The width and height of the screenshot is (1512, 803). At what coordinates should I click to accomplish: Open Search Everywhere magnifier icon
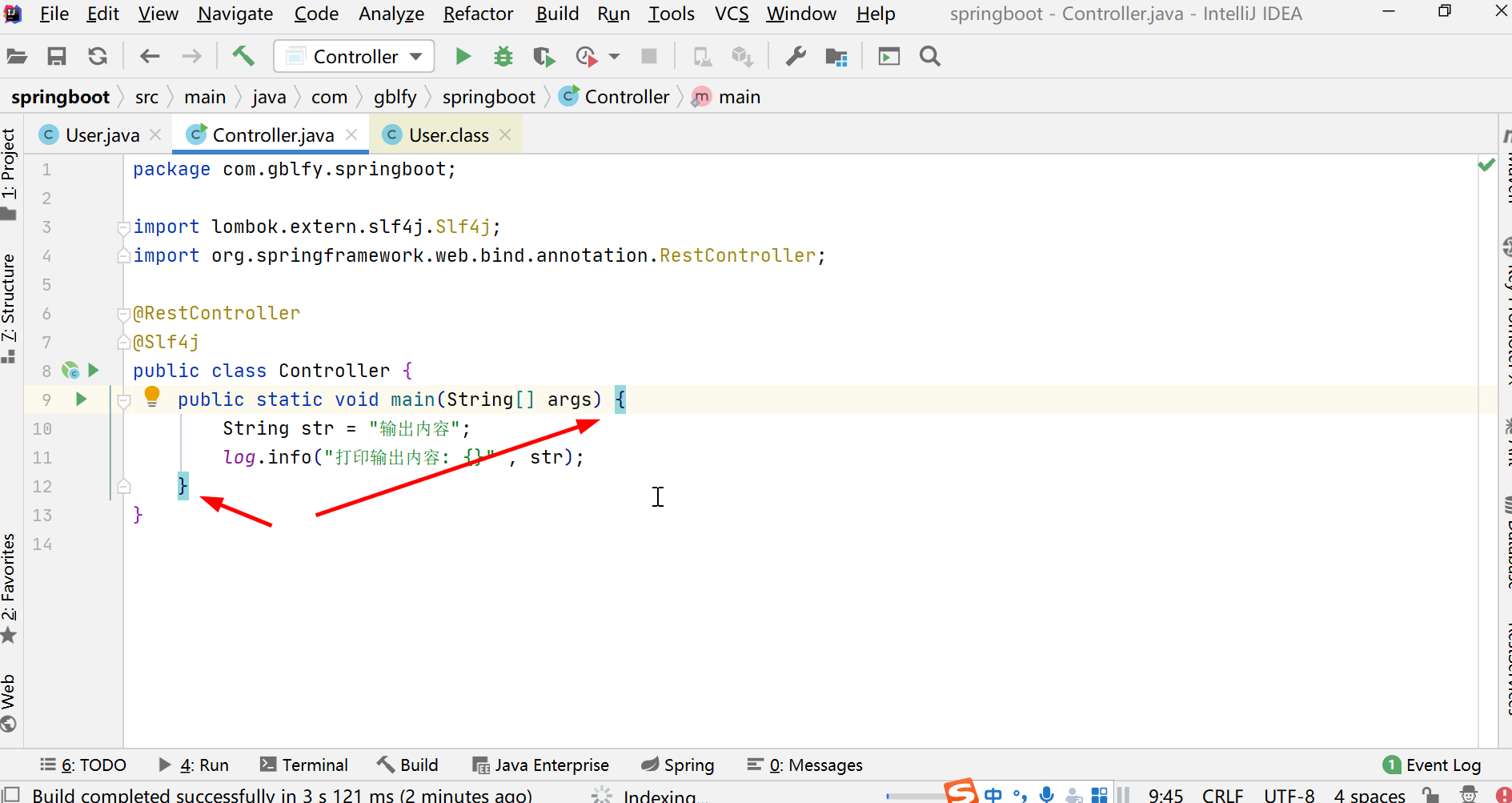[930, 56]
